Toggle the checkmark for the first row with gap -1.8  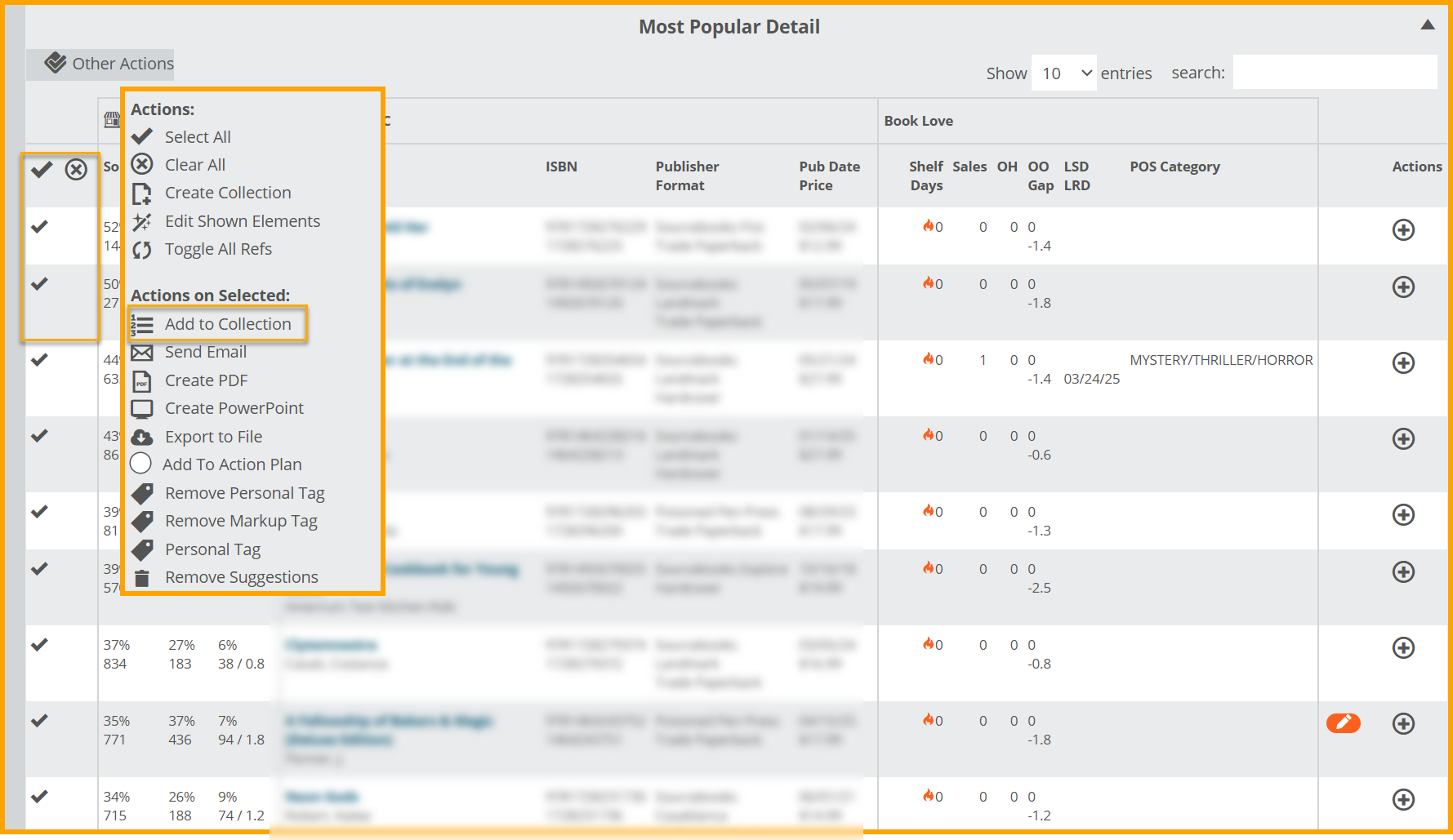(39, 284)
